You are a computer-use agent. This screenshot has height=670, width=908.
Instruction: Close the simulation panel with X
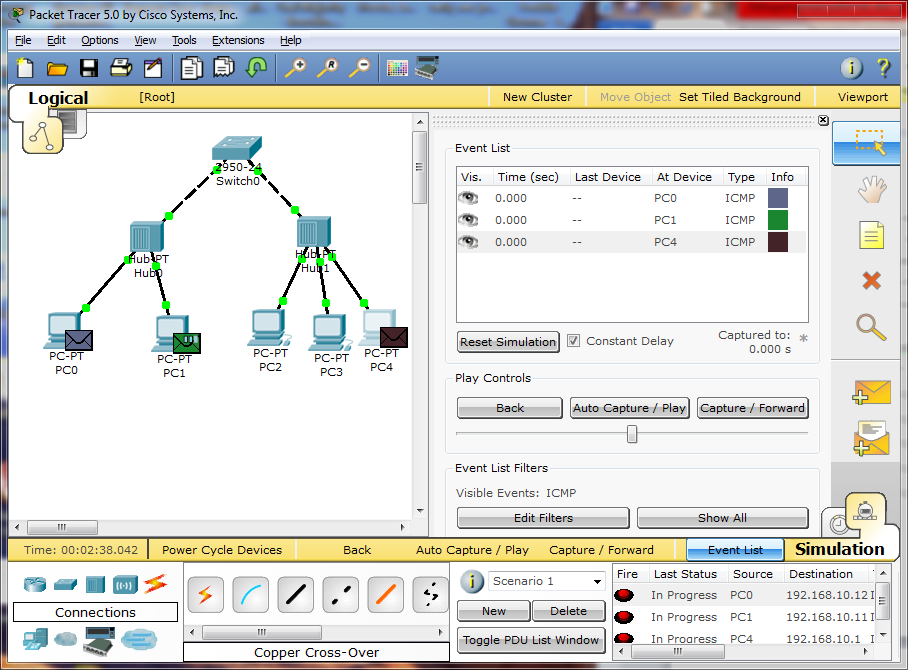pyautogui.click(x=823, y=120)
